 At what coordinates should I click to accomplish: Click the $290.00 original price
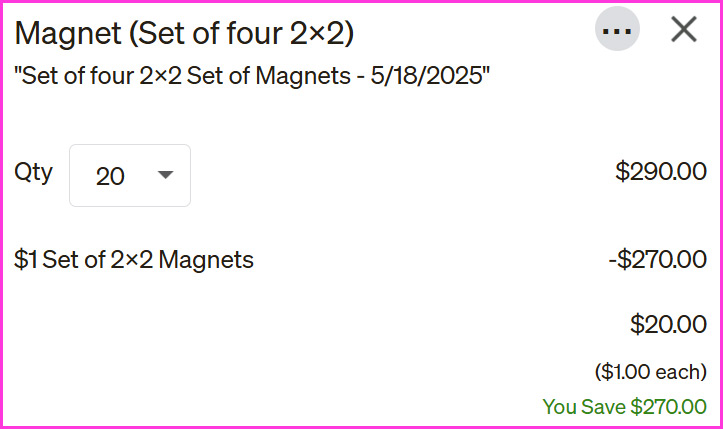[x=660, y=172]
